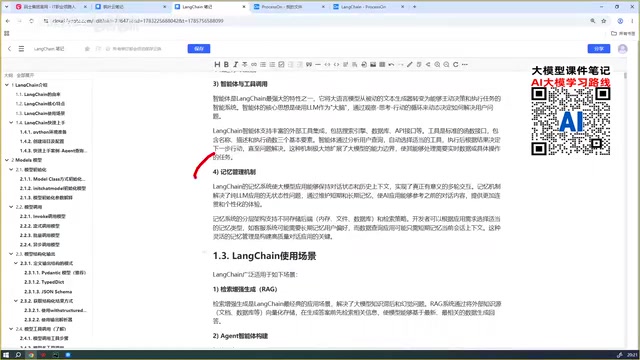Open outline entry '2.3.1.3. JSON Schema'
The height and width of the screenshot is (360, 640).
click(48, 291)
